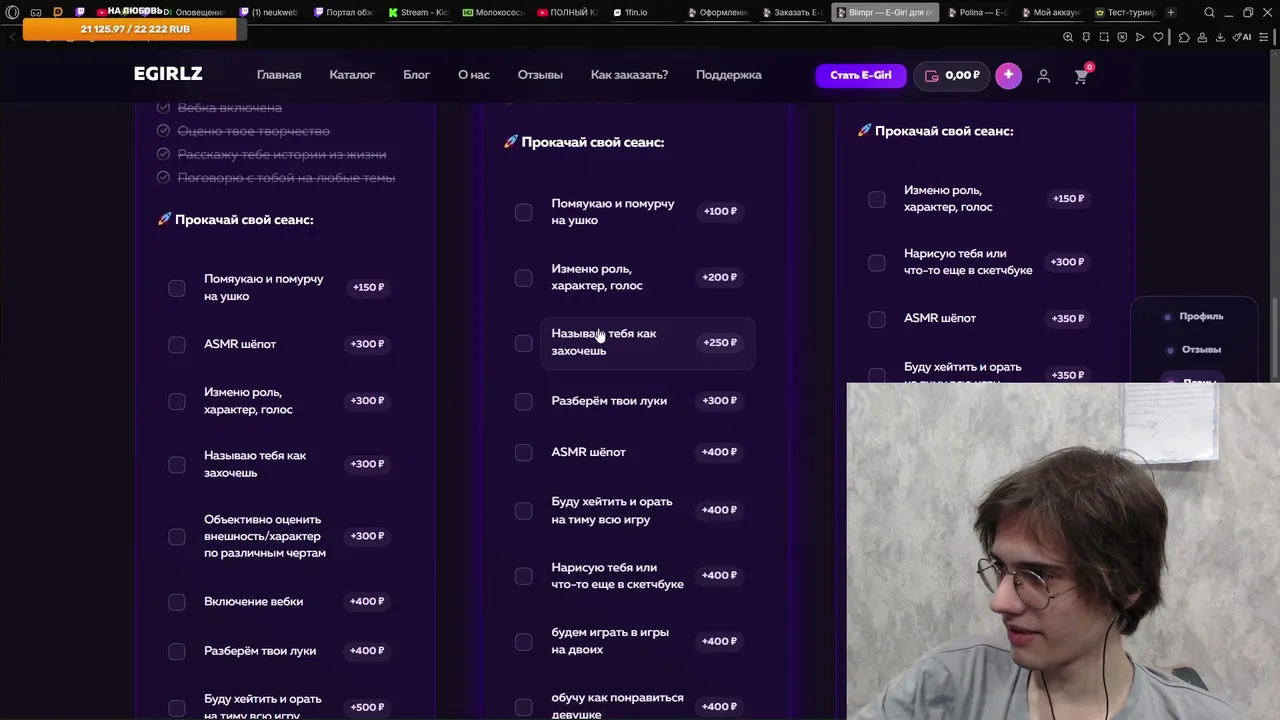
Task: Click the '+500 ₽' price badge
Action: (367, 707)
